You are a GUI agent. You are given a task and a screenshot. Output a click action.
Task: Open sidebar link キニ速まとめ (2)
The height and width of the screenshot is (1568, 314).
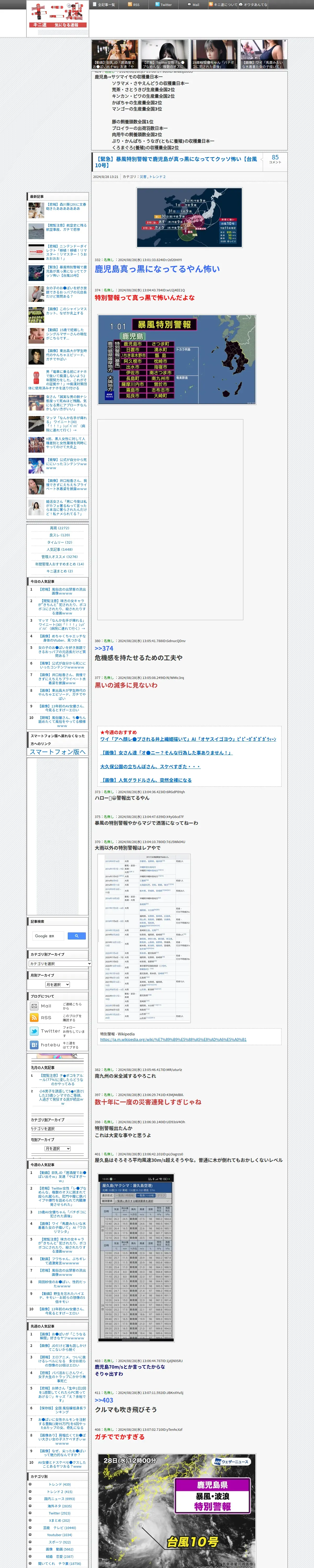pyautogui.click(x=59, y=572)
